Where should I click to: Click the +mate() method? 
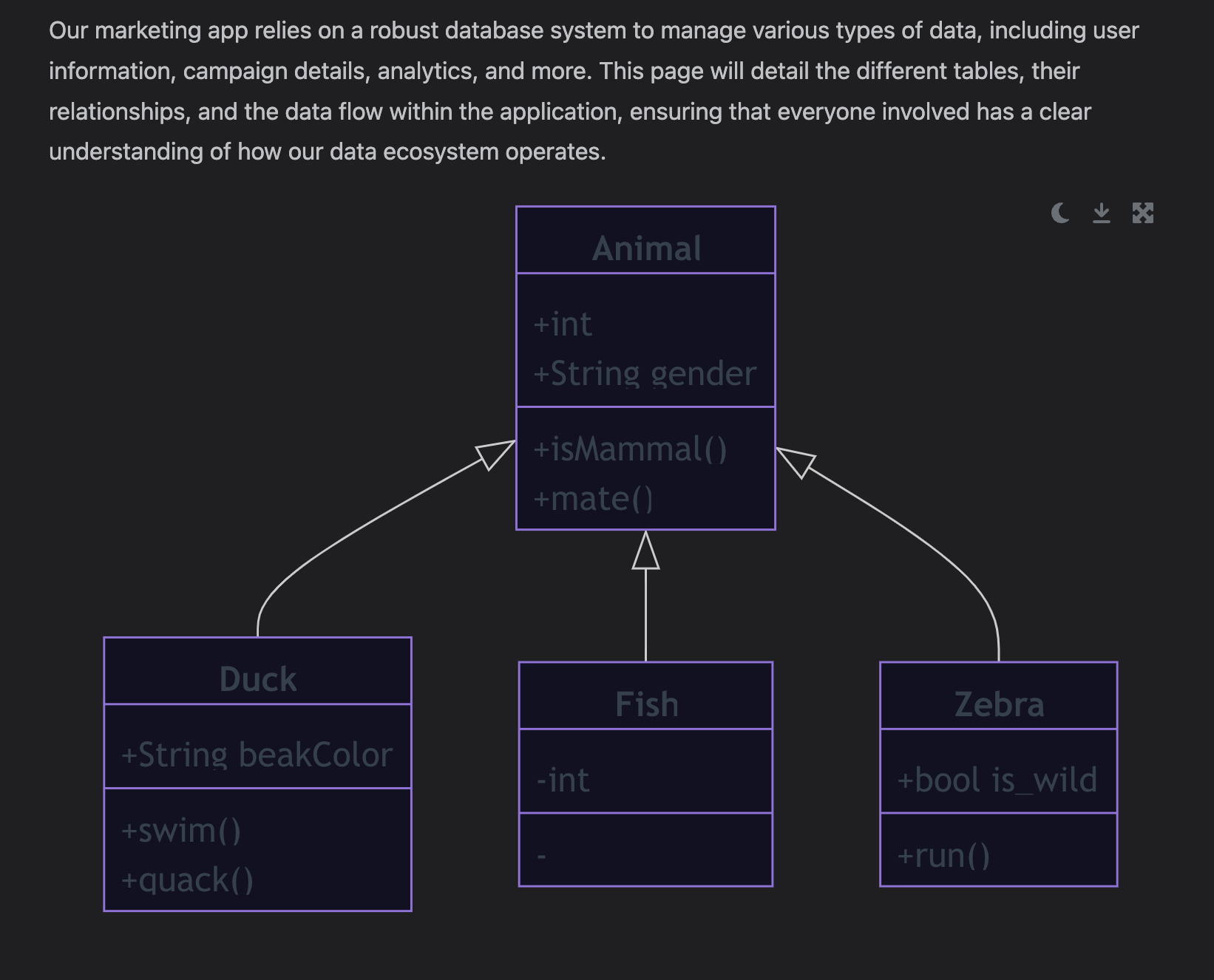[x=593, y=499]
